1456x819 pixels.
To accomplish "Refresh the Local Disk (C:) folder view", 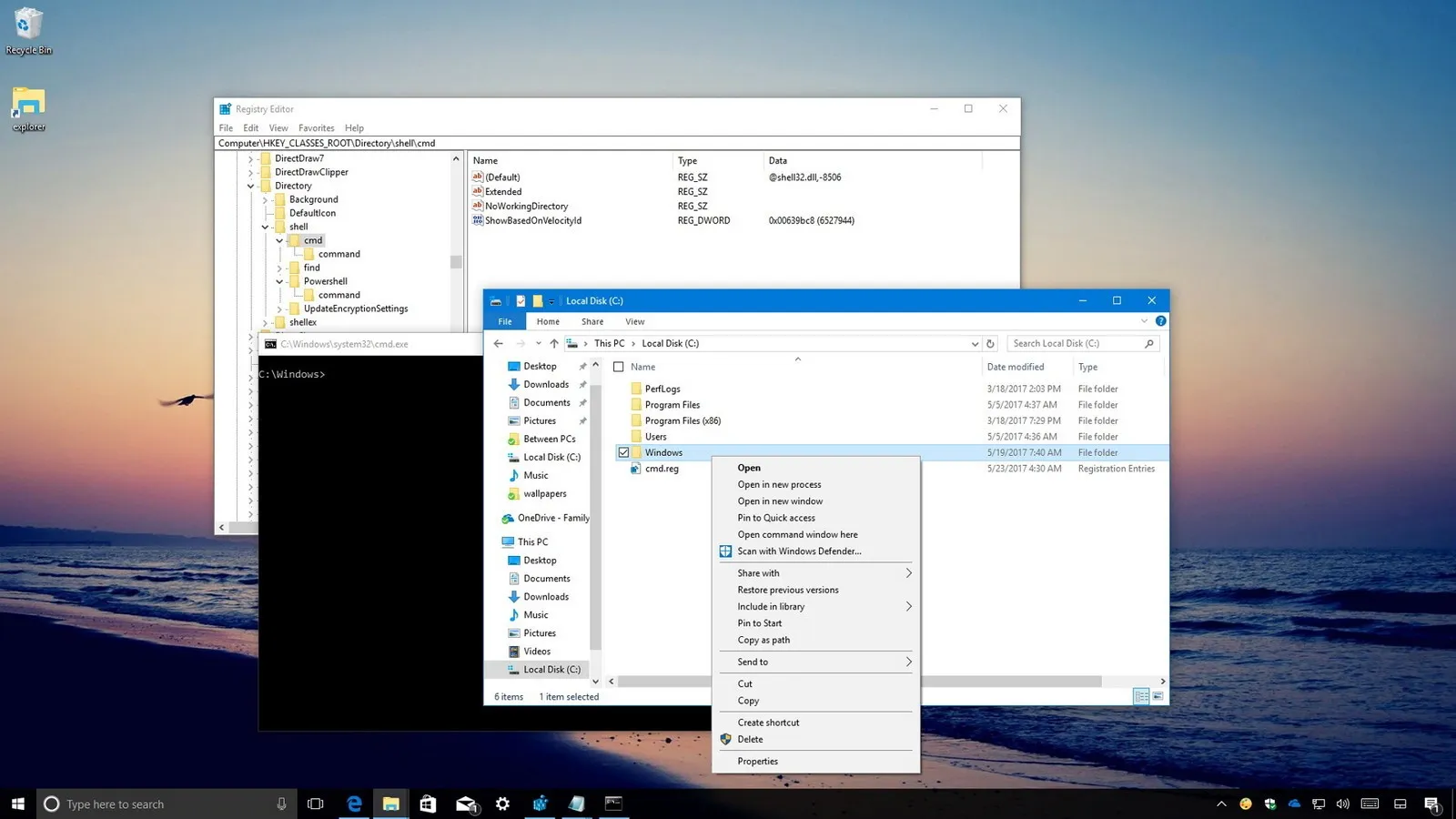I will 991,343.
